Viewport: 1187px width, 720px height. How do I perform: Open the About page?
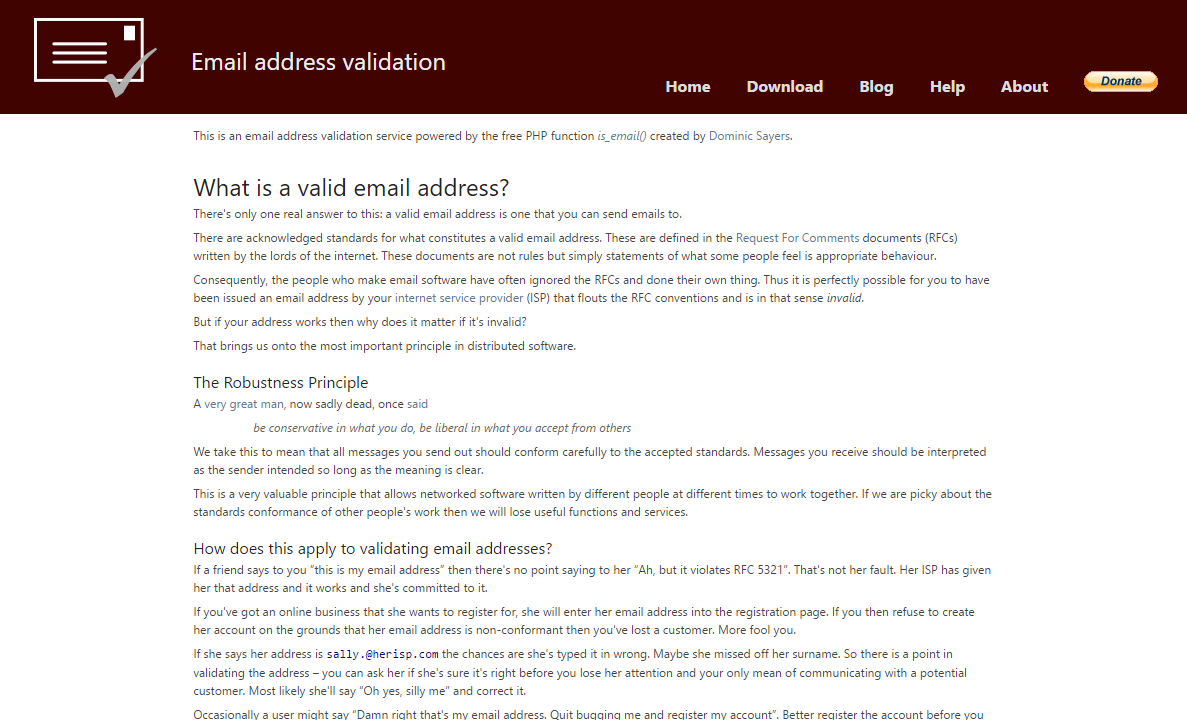point(1024,87)
